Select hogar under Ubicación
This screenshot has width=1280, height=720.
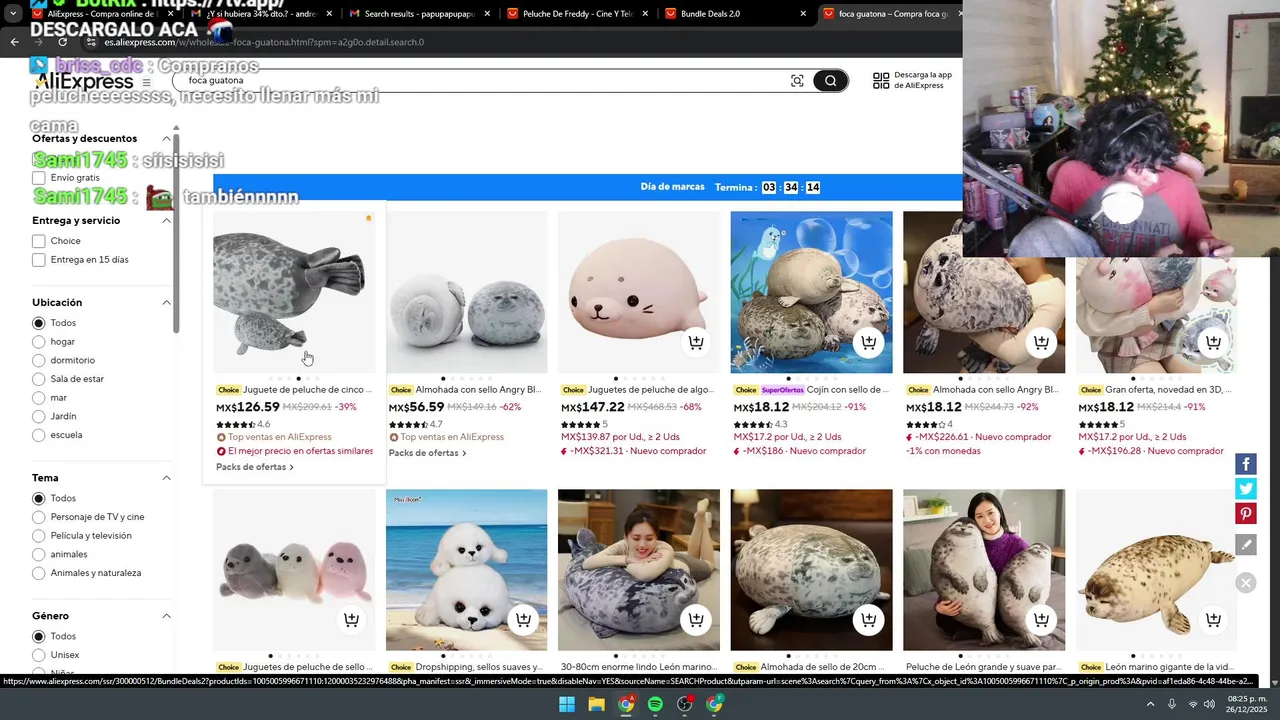[x=38, y=342]
